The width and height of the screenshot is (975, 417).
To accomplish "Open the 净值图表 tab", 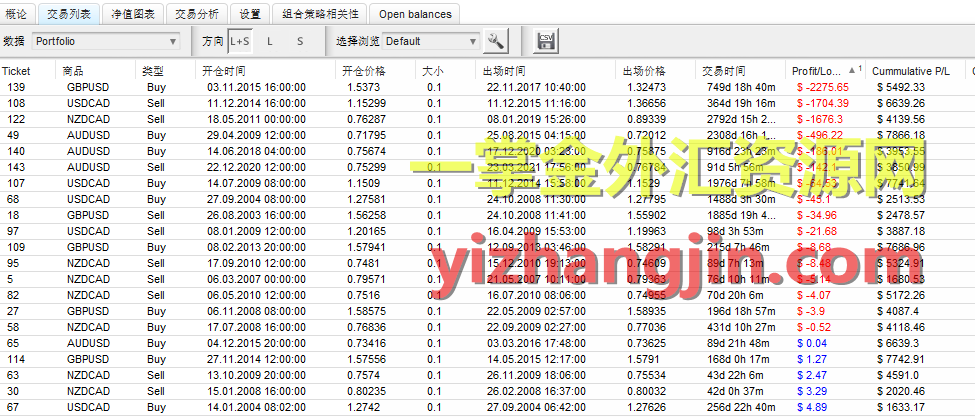I will (133, 14).
